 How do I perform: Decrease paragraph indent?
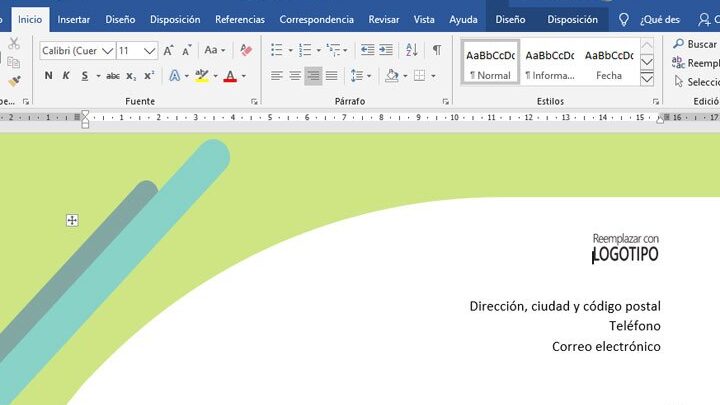click(x=367, y=50)
